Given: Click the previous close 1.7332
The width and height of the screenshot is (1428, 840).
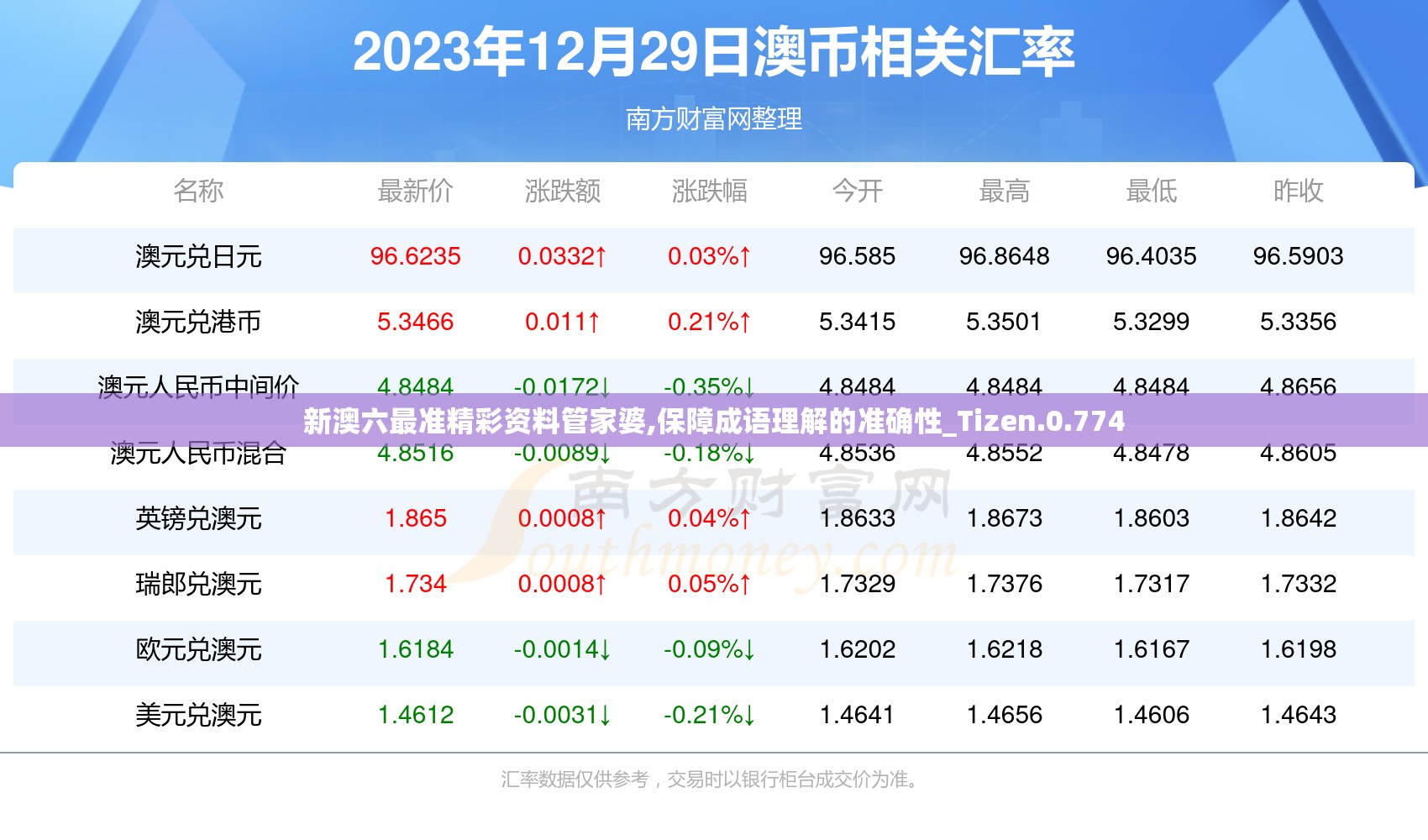Looking at the screenshot, I should point(1299,584).
